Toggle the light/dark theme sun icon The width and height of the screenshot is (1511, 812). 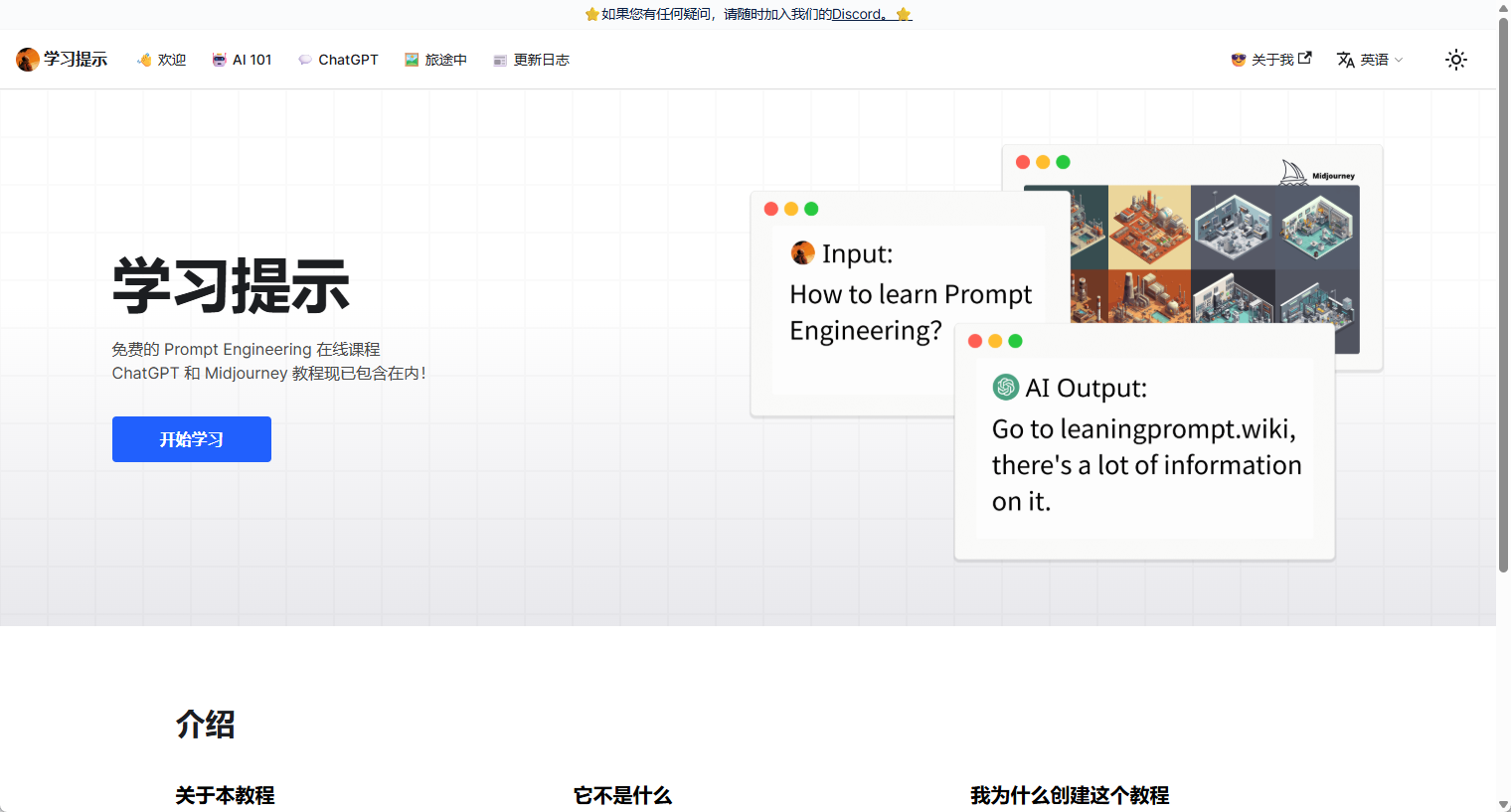pos(1456,60)
